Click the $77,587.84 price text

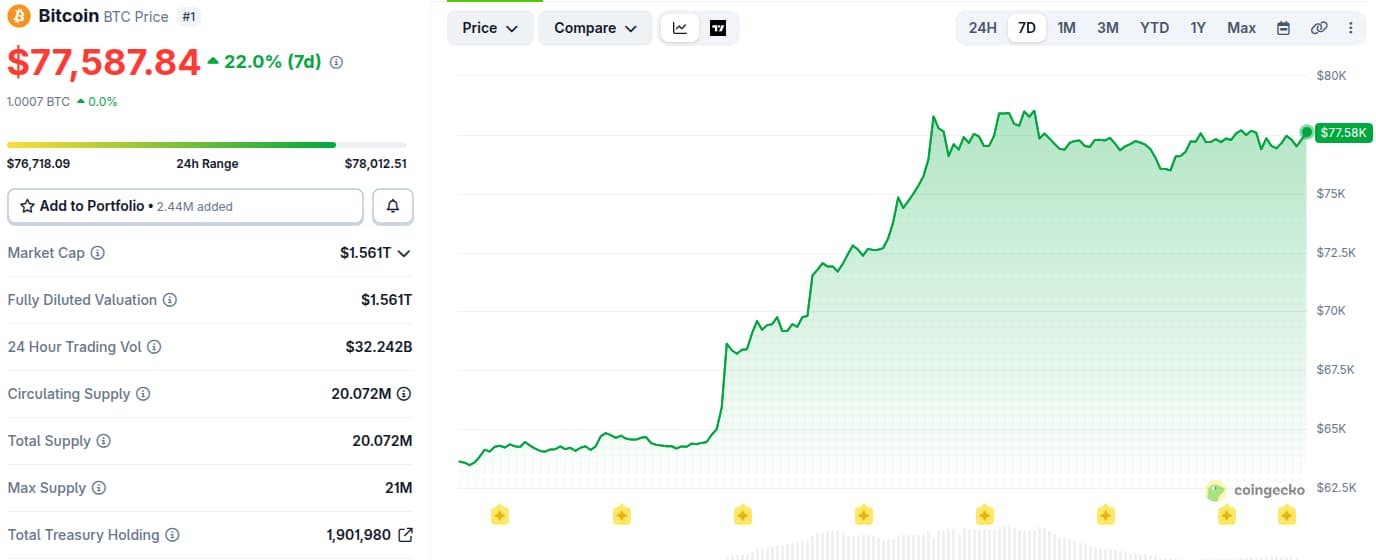pos(104,62)
